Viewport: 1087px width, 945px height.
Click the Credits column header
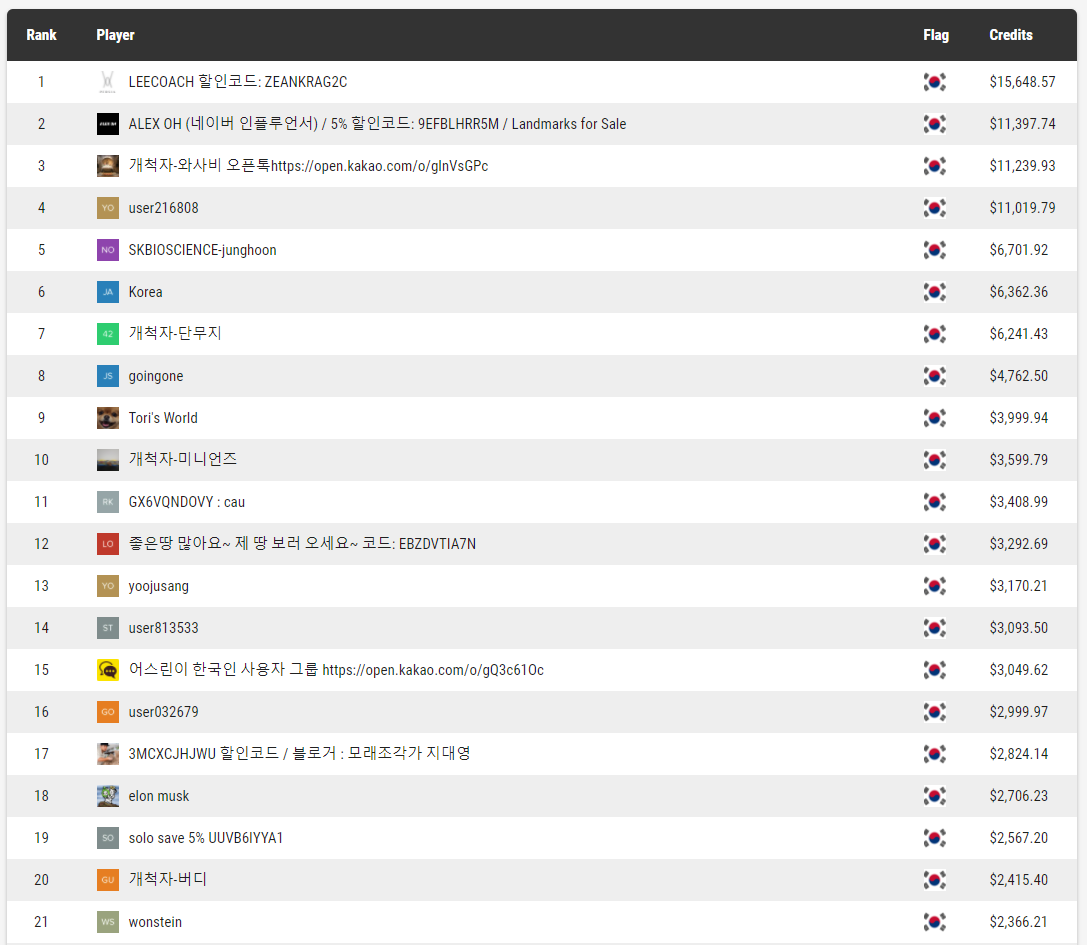(1011, 35)
